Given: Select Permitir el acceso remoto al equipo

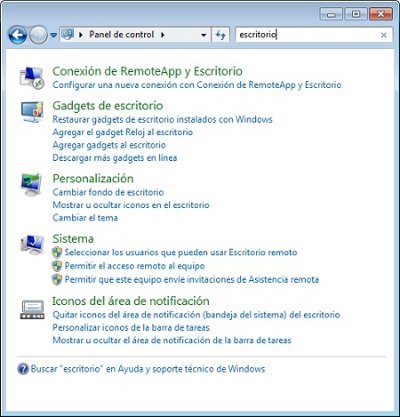Looking at the screenshot, I should (x=135, y=266).
